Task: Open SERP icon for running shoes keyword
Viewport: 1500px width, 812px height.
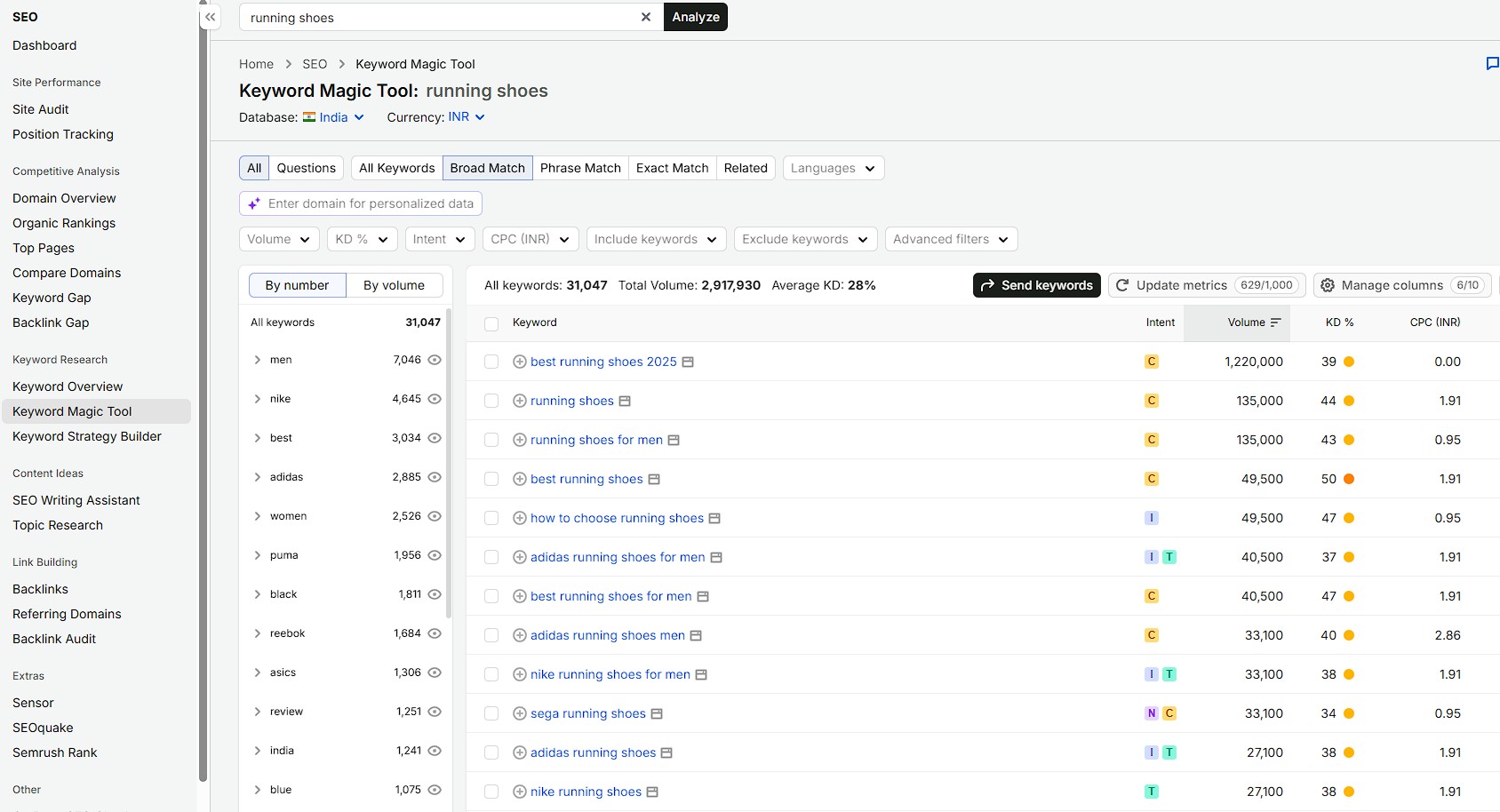Action: point(625,401)
